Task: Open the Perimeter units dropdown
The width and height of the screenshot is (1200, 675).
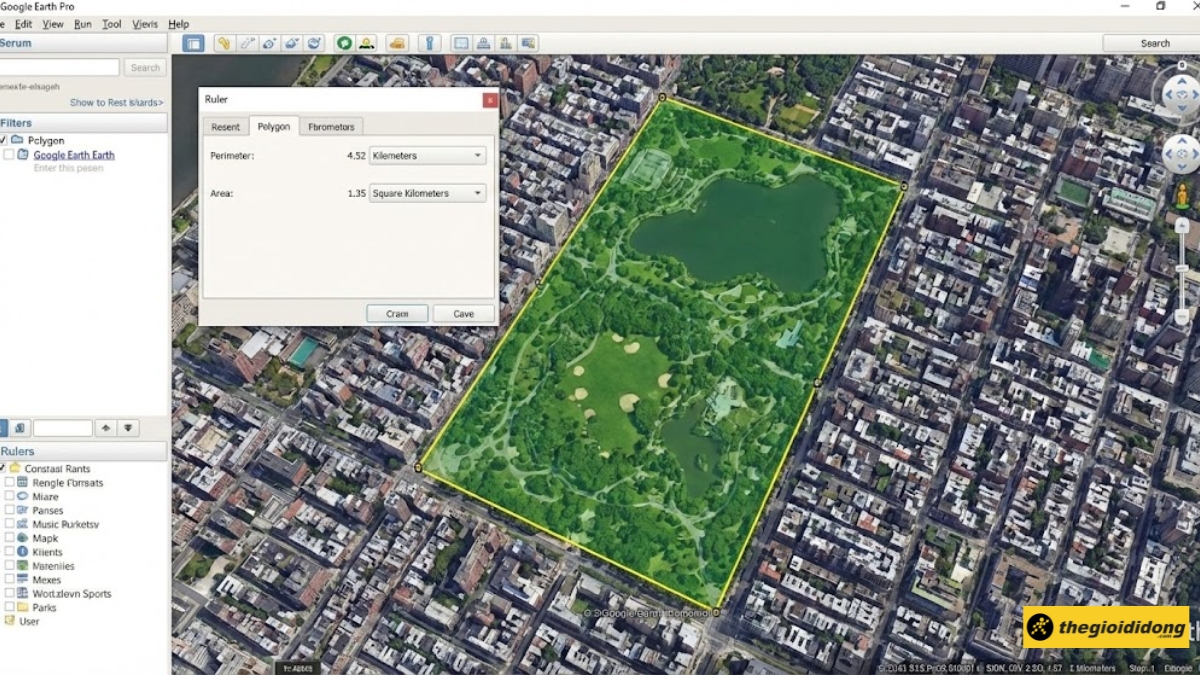Action: [477, 155]
